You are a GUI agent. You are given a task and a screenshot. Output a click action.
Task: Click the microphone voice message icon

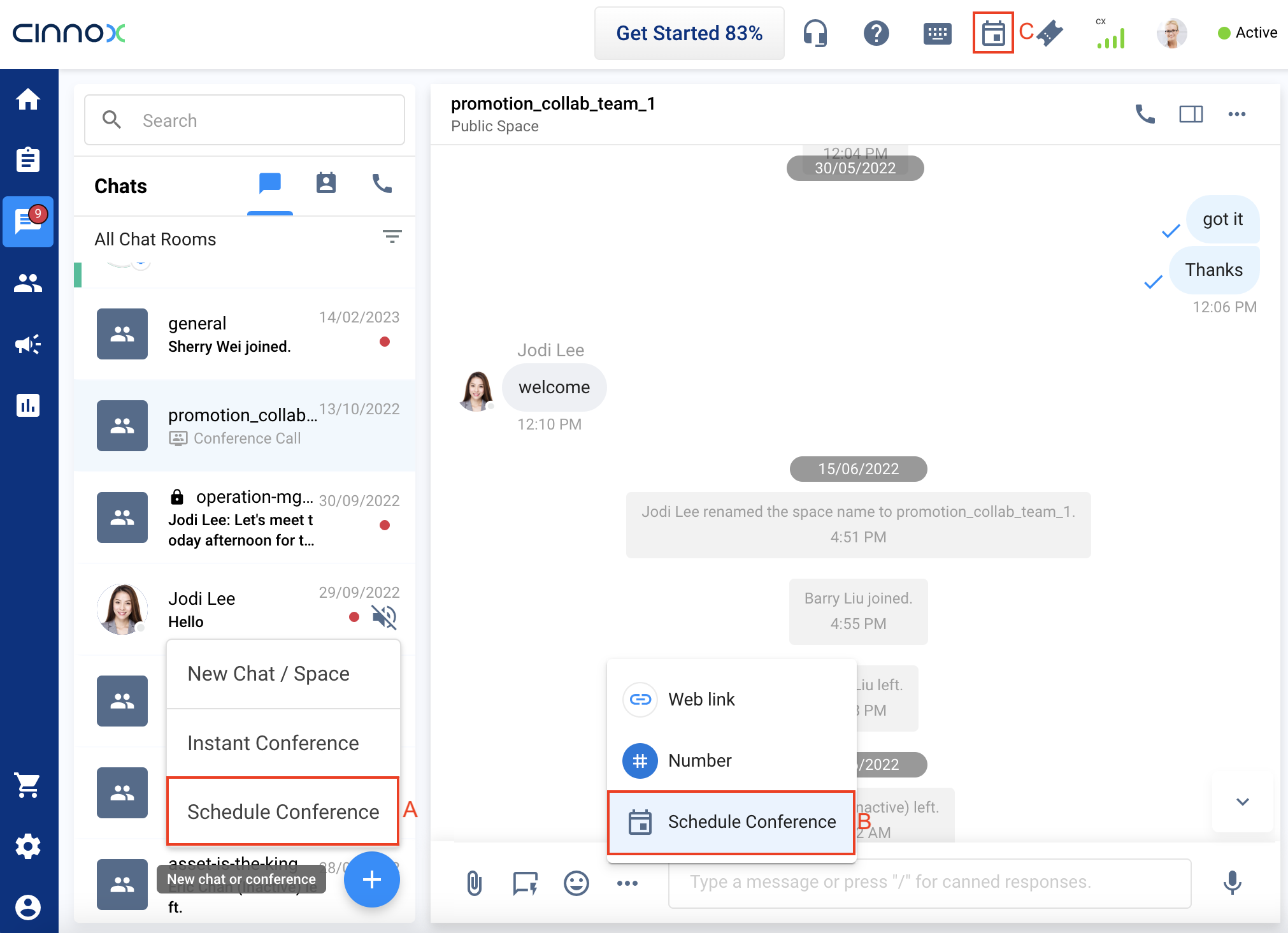[x=1232, y=883]
